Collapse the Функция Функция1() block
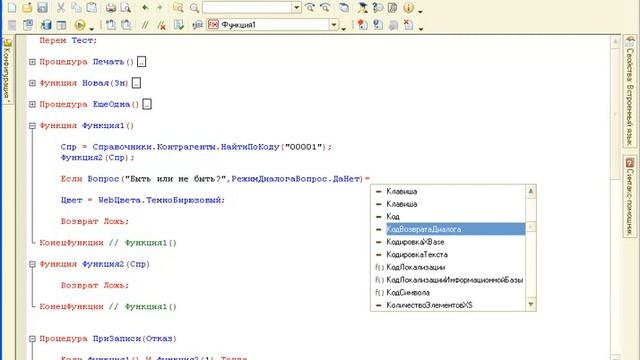This screenshot has width=640, height=360. point(32,126)
